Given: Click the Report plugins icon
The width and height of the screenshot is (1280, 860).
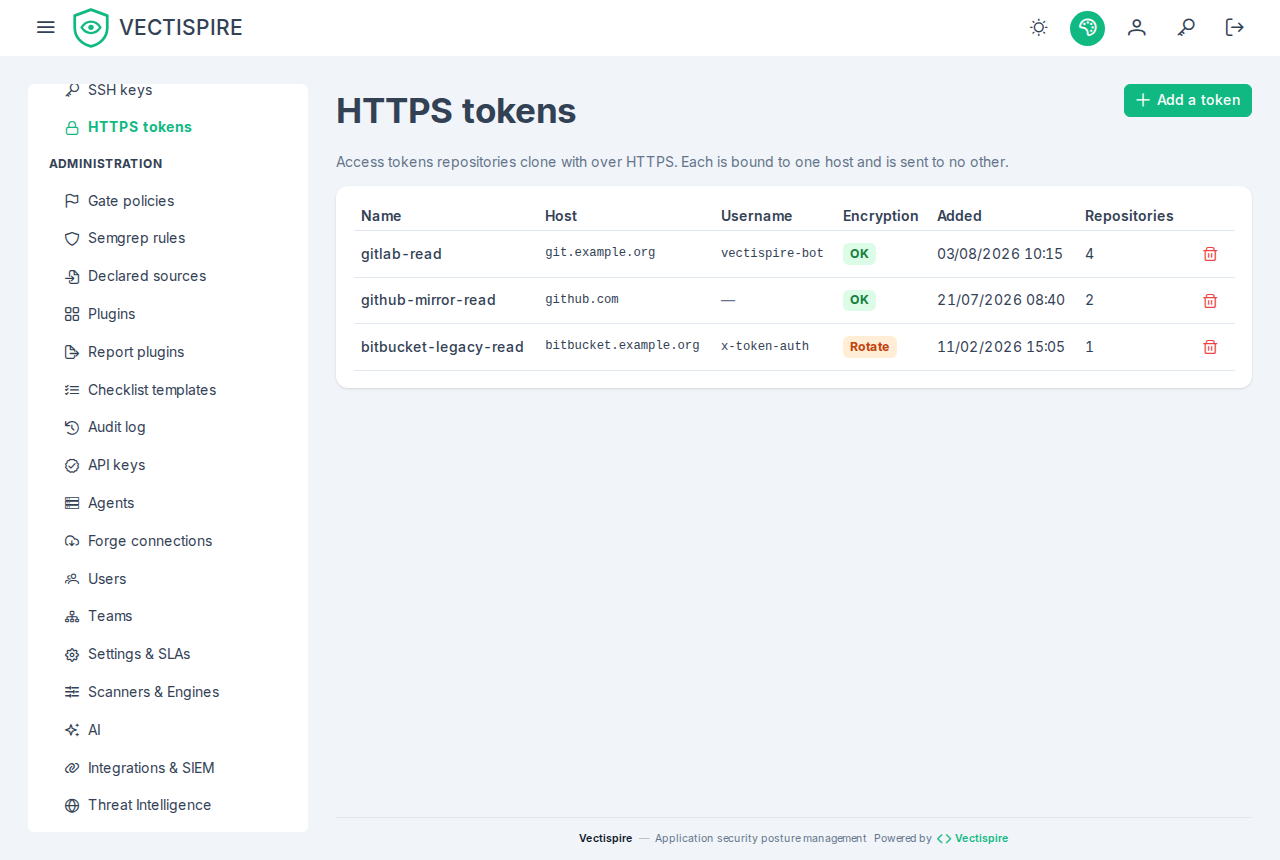Looking at the screenshot, I should (x=72, y=352).
